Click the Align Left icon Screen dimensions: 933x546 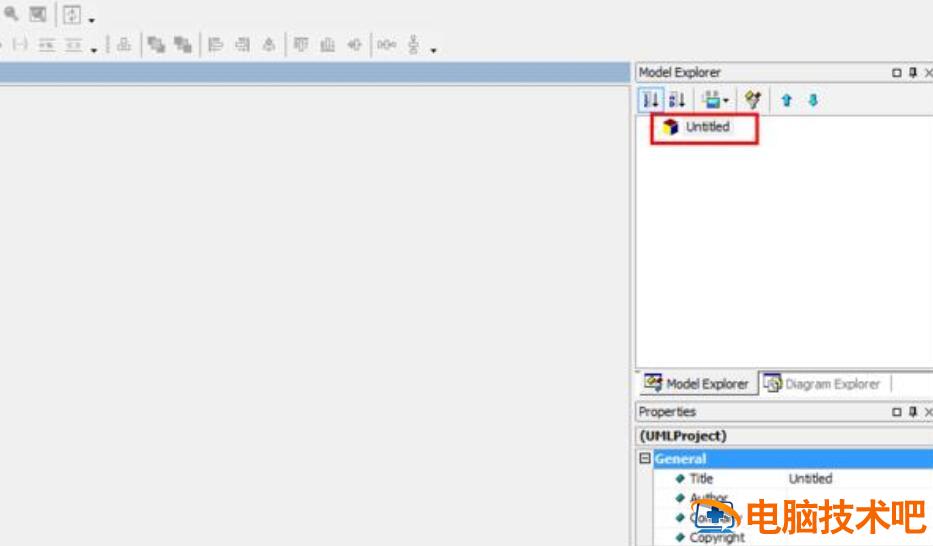(x=215, y=45)
